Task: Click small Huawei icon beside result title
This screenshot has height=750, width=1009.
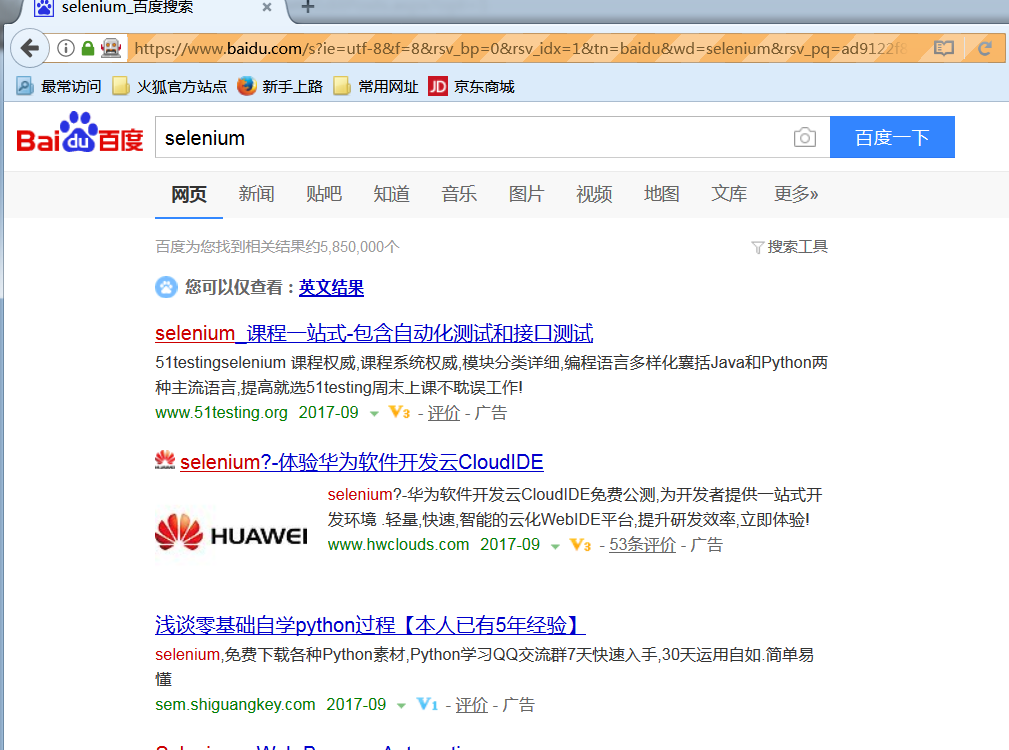Action: 165,461
